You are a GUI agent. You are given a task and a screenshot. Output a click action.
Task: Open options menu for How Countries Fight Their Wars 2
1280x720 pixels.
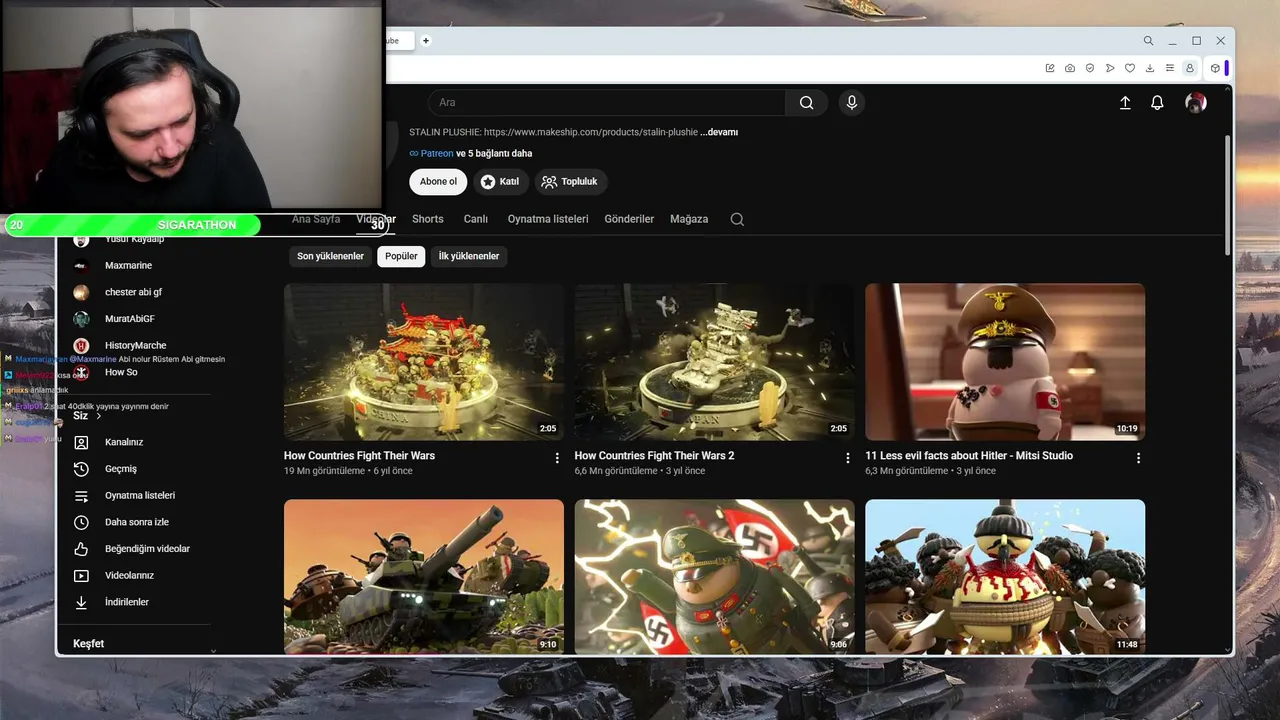(848, 458)
